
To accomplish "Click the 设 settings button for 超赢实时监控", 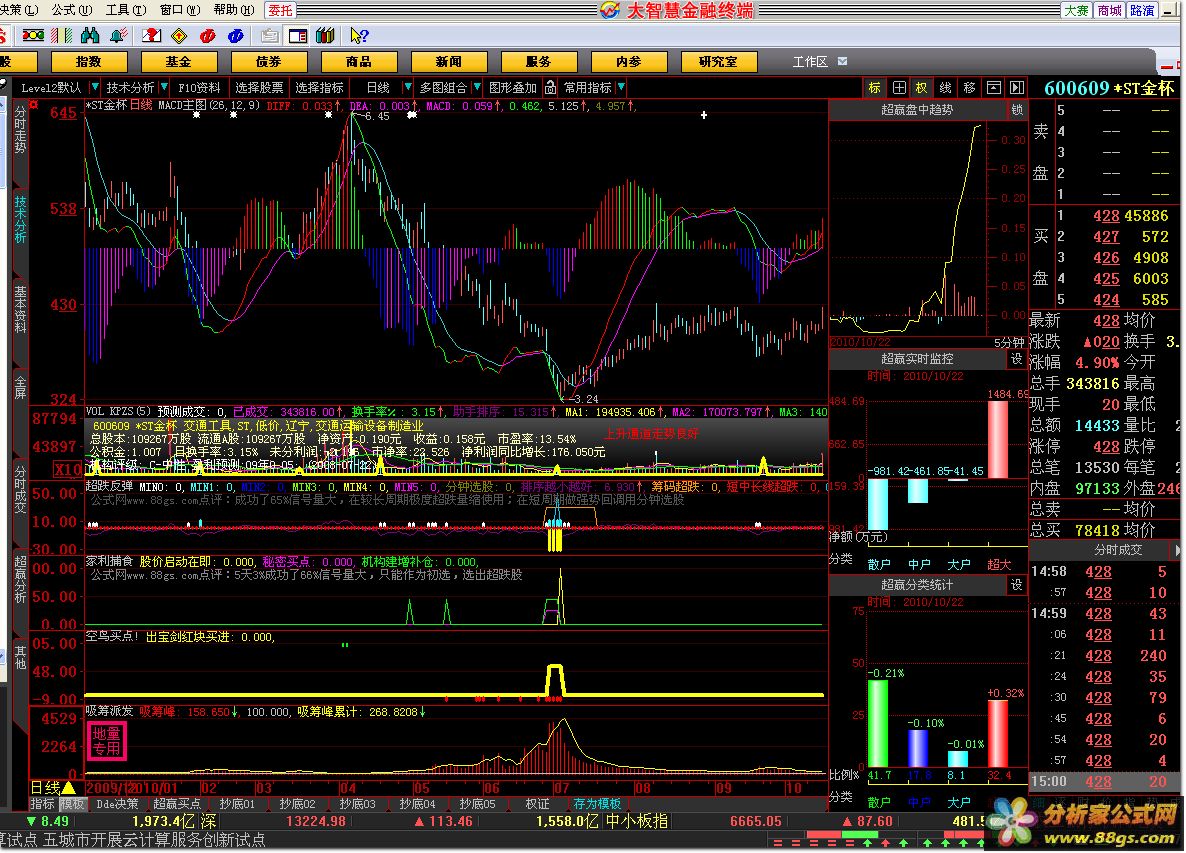I will (1017, 359).
